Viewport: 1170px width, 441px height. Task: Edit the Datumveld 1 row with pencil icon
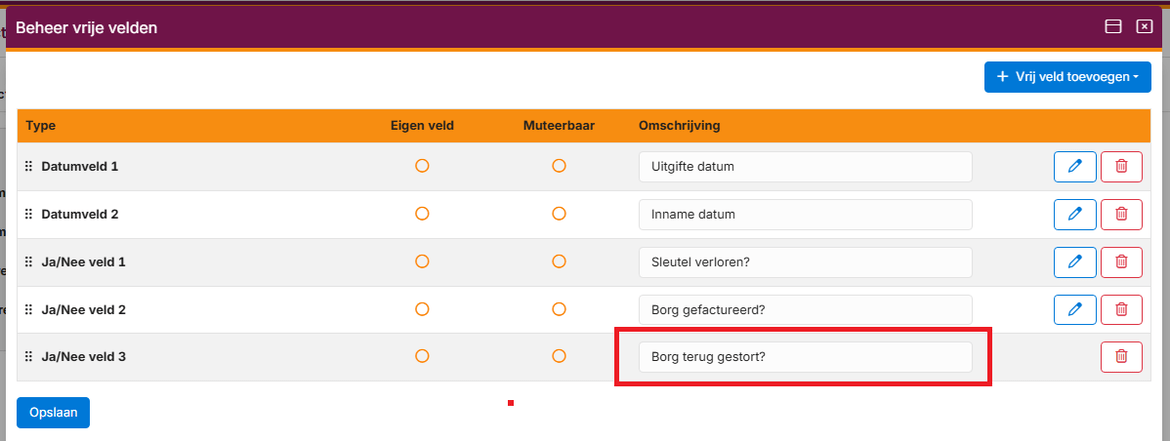click(1075, 166)
